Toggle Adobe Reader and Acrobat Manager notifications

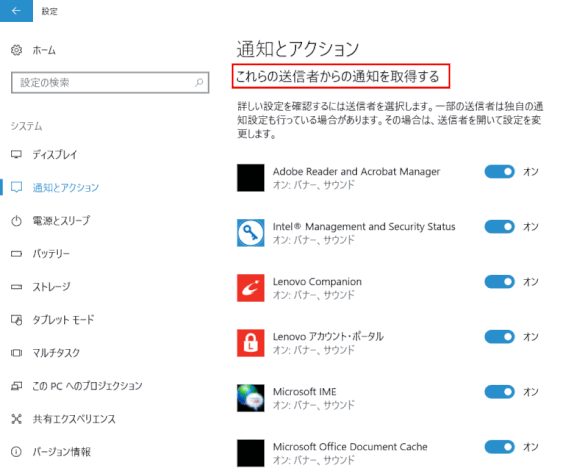(500, 172)
